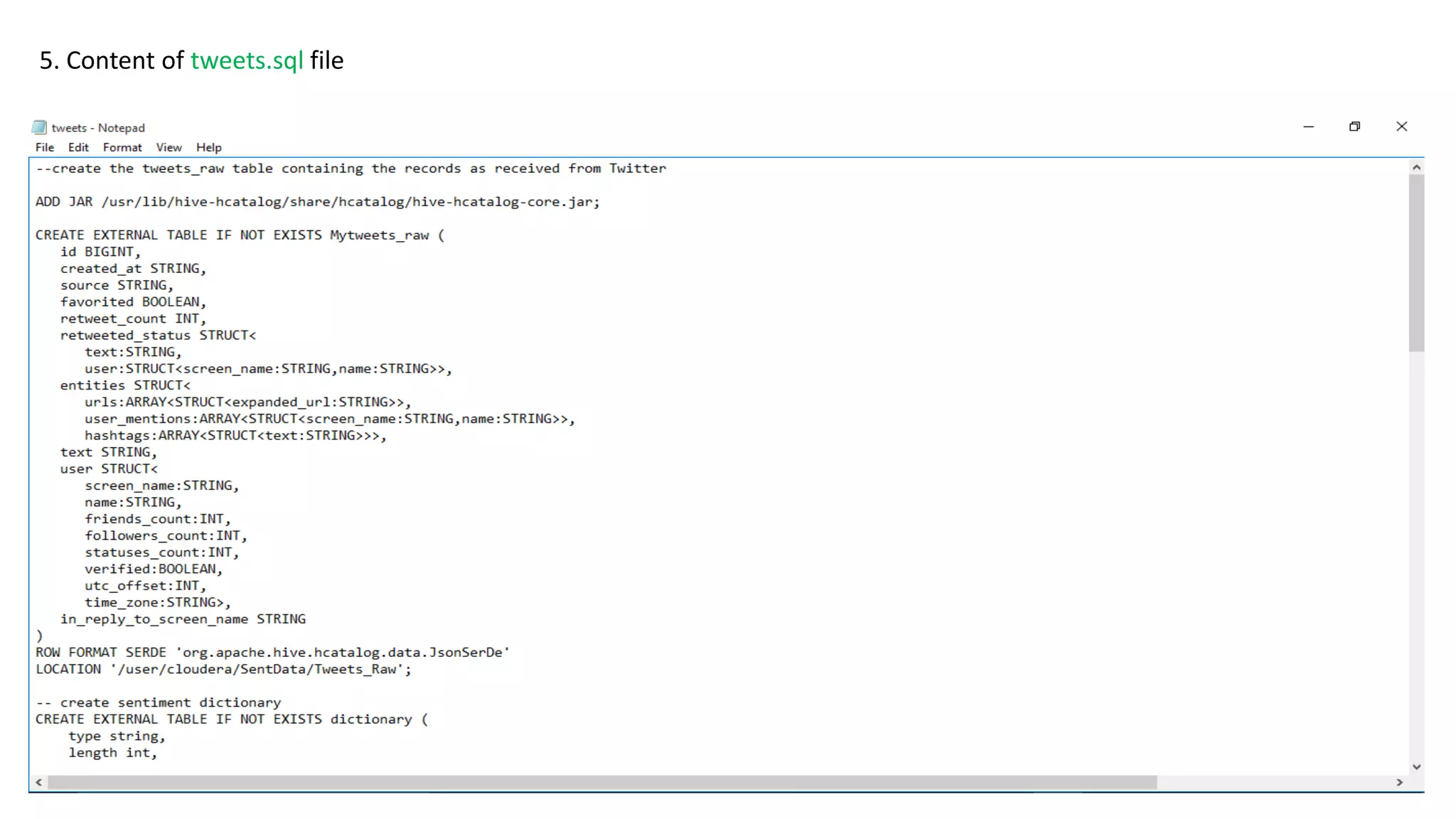Click the horizontal scrollbar right arrow
The height and width of the screenshot is (819, 1456).
coord(1400,783)
